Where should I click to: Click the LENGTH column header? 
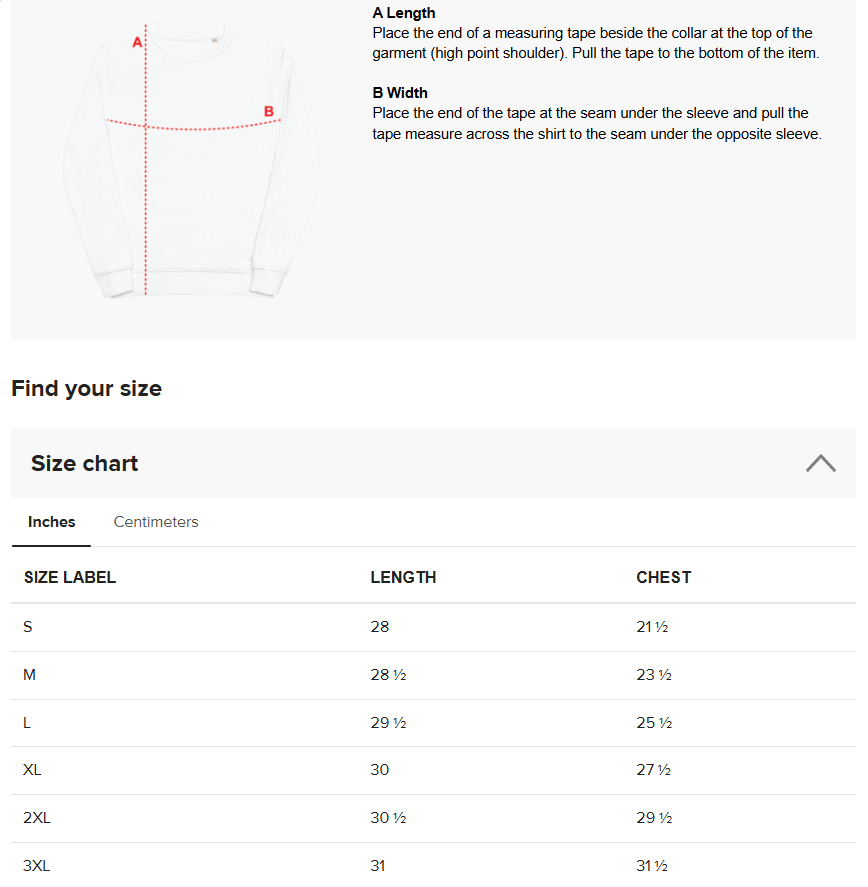pyautogui.click(x=403, y=577)
